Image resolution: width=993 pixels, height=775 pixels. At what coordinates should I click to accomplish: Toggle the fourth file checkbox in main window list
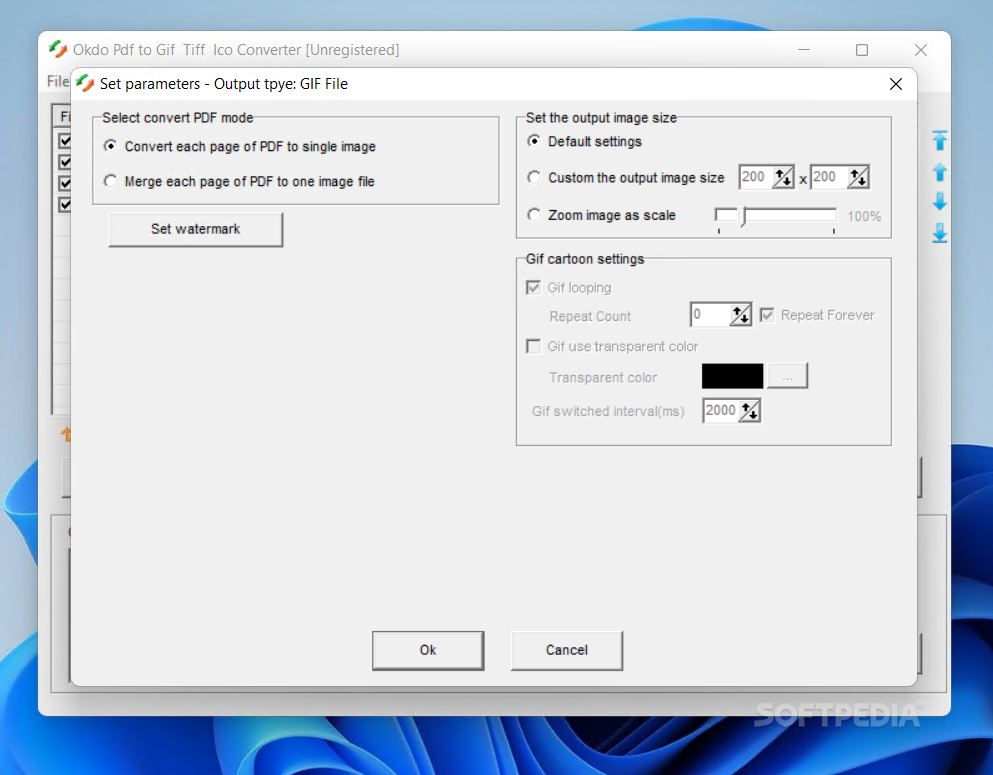click(x=65, y=205)
